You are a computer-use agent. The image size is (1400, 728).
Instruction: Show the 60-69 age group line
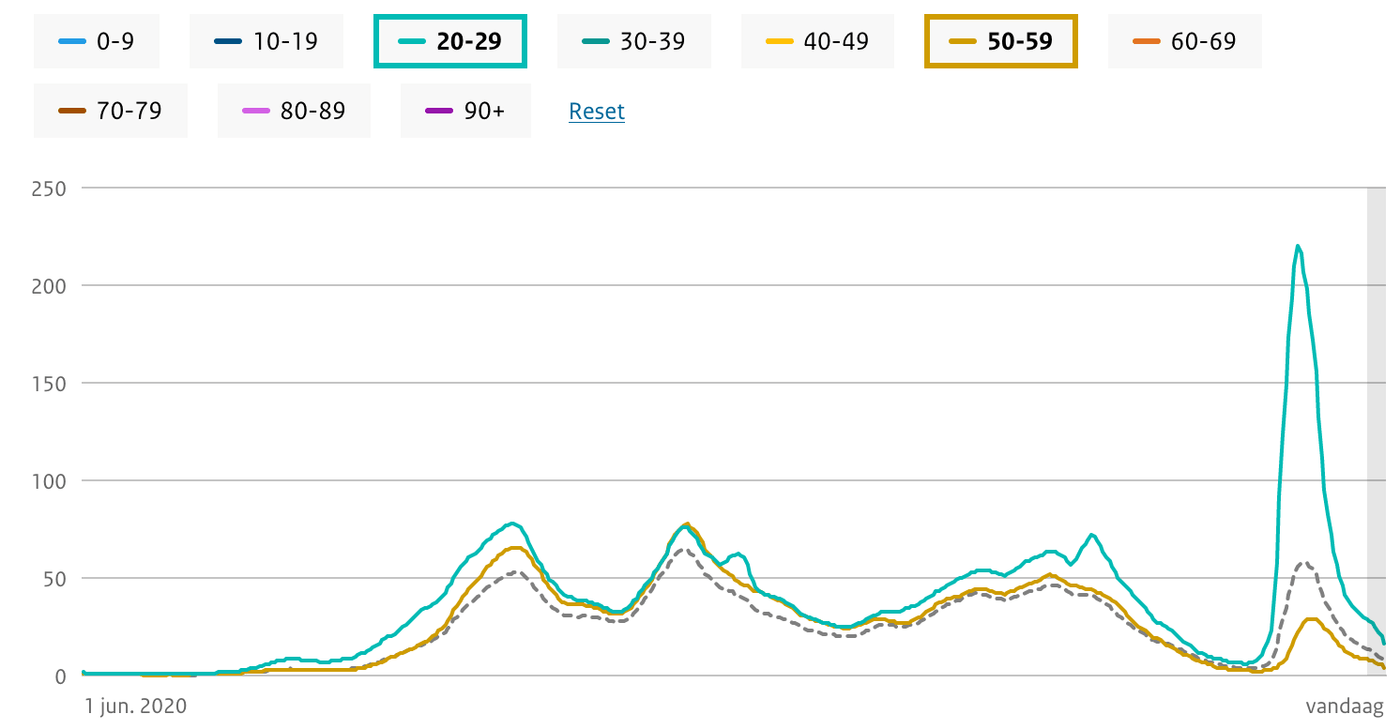tap(1185, 41)
